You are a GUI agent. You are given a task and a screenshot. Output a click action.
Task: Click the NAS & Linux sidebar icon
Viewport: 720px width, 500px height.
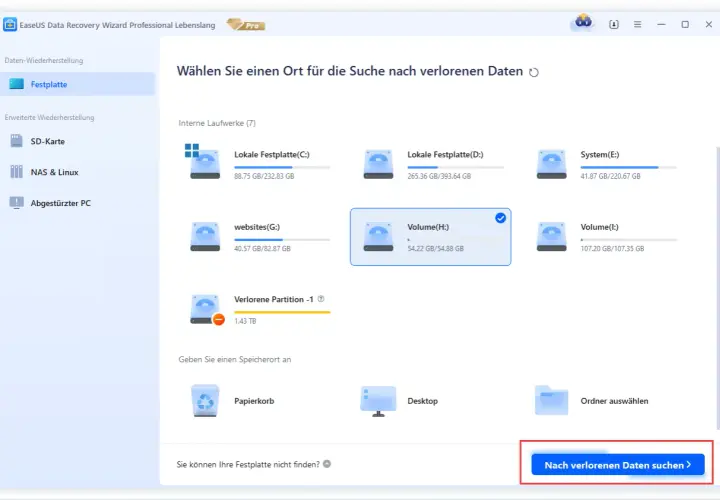(x=17, y=171)
